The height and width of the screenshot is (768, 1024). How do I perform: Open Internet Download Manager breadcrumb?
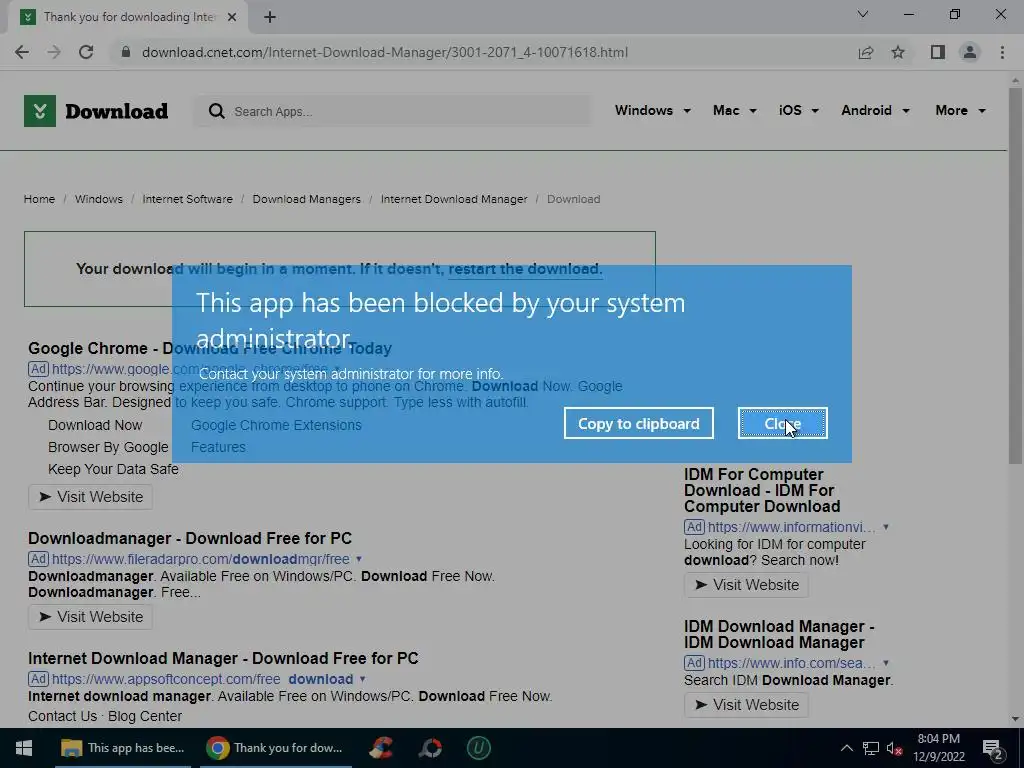tap(454, 199)
